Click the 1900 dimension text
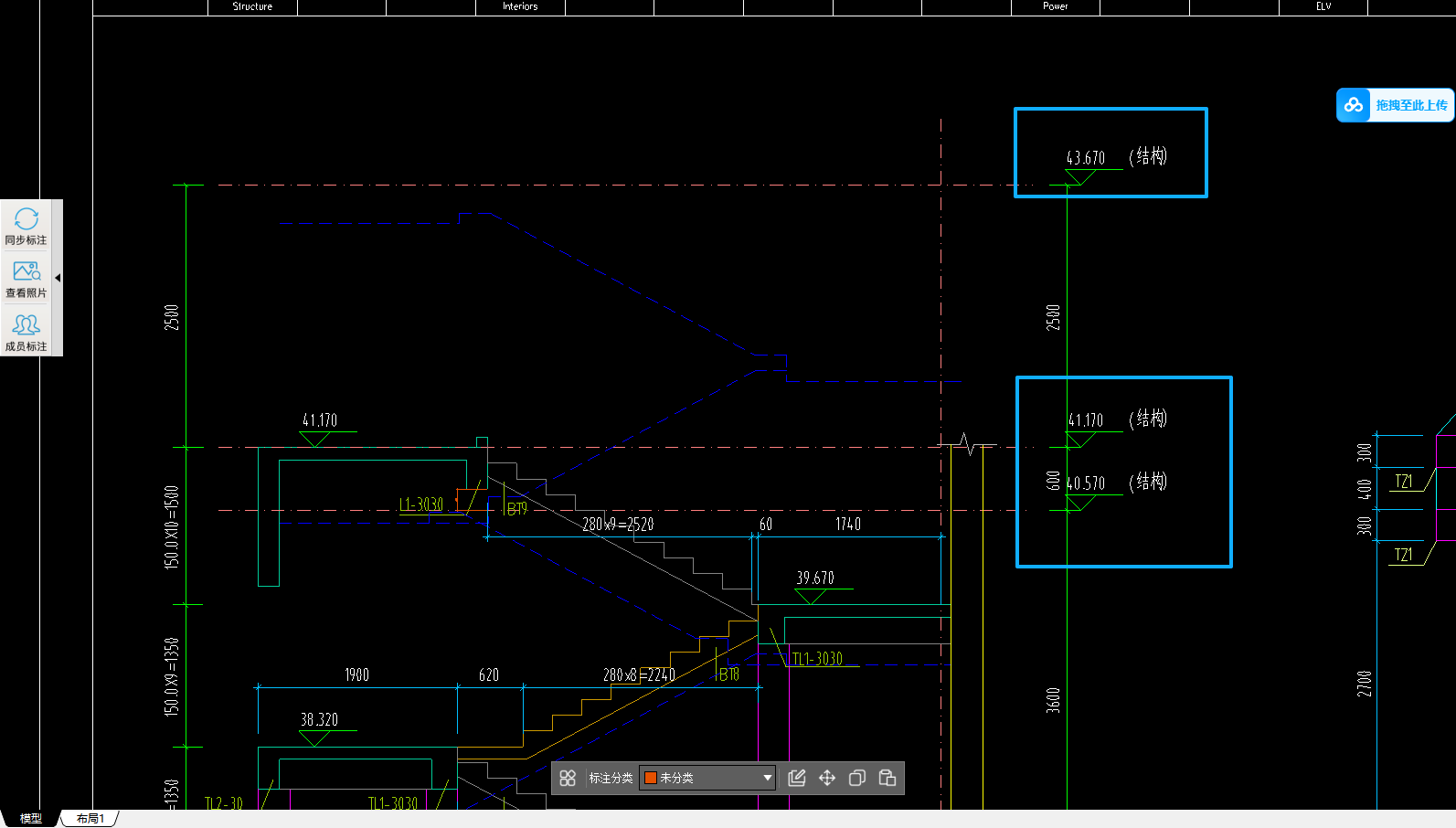 click(x=356, y=675)
